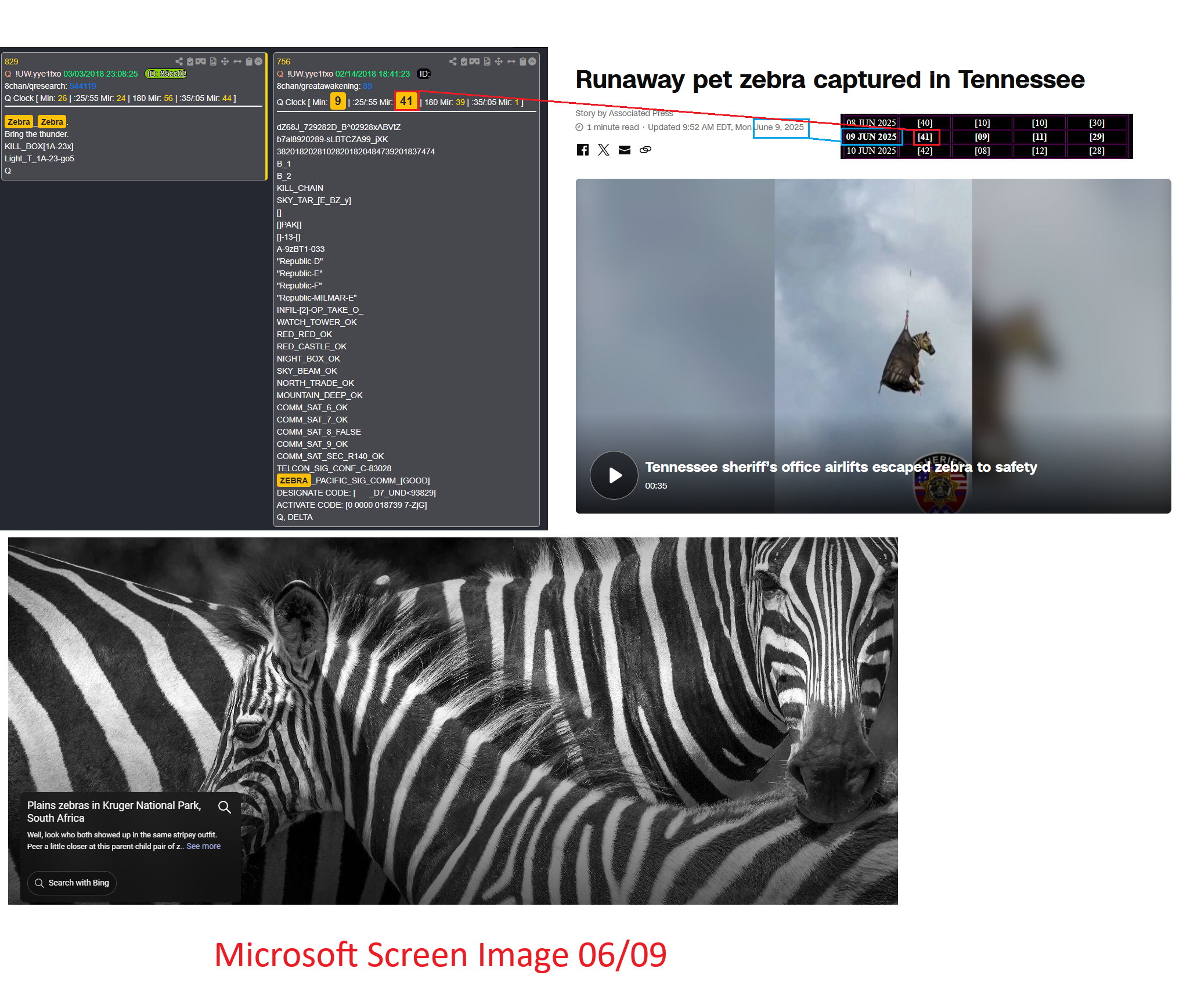Click the Story by Associated Press byline
1190x1008 pixels.
(x=624, y=113)
